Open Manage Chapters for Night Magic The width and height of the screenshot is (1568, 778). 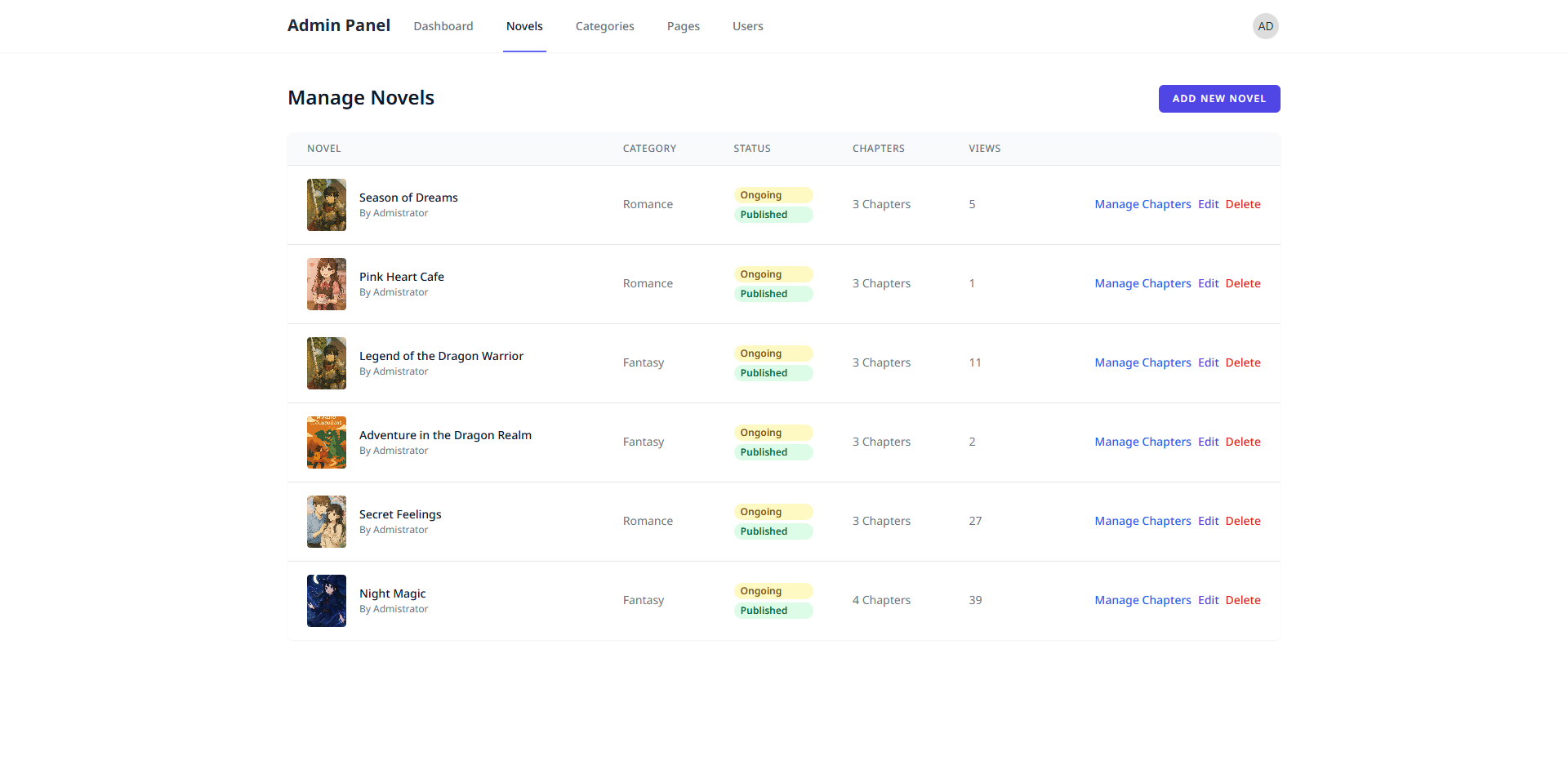pos(1143,600)
